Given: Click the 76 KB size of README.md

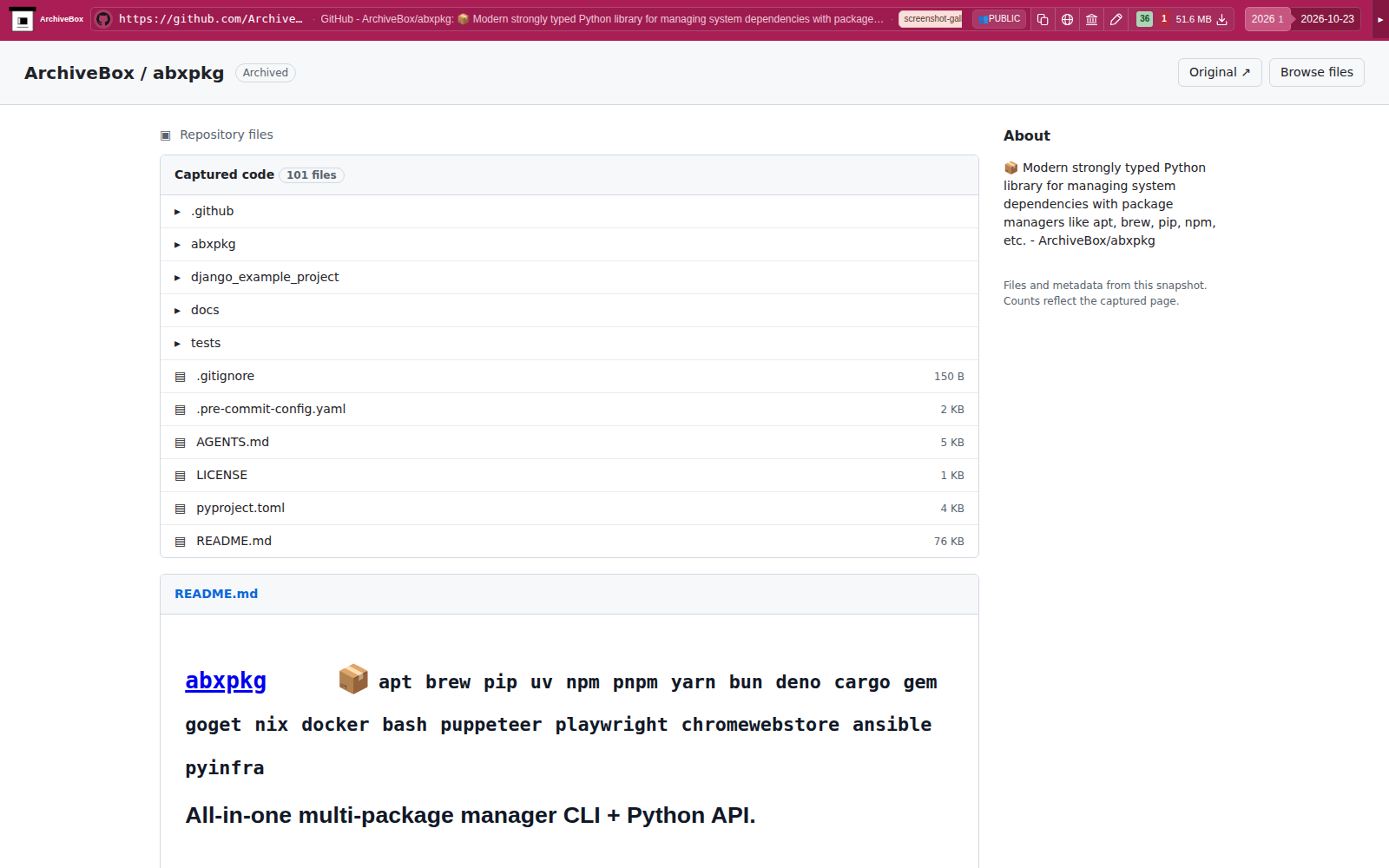Looking at the screenshot, I should click(949, 542).
